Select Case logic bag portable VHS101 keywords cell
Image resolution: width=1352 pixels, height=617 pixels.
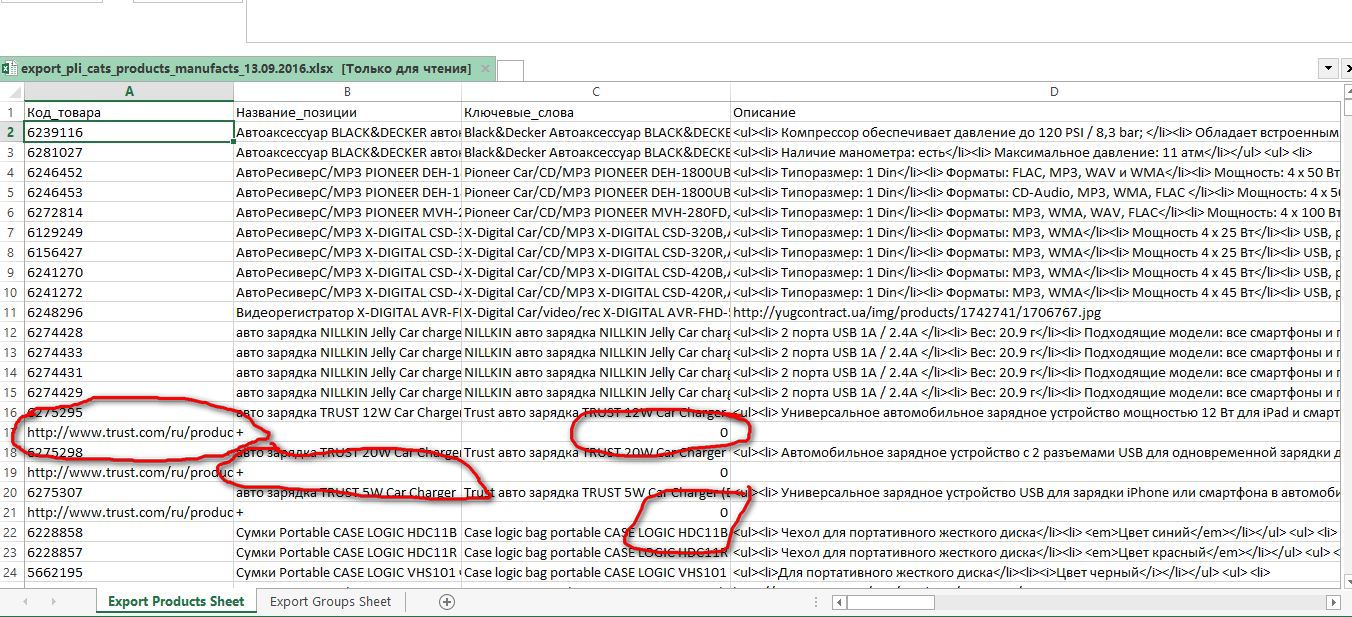pyautogui.click(x=596, y=572)
